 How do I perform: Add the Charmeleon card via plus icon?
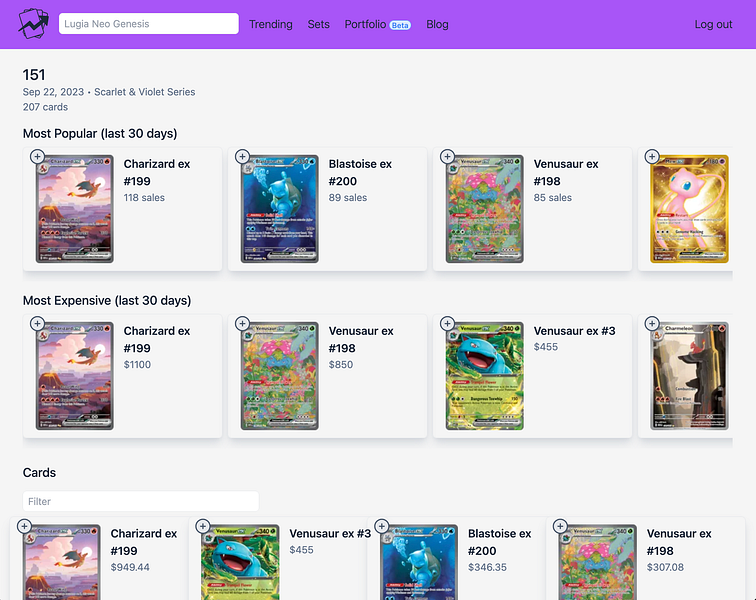[652, 323]
